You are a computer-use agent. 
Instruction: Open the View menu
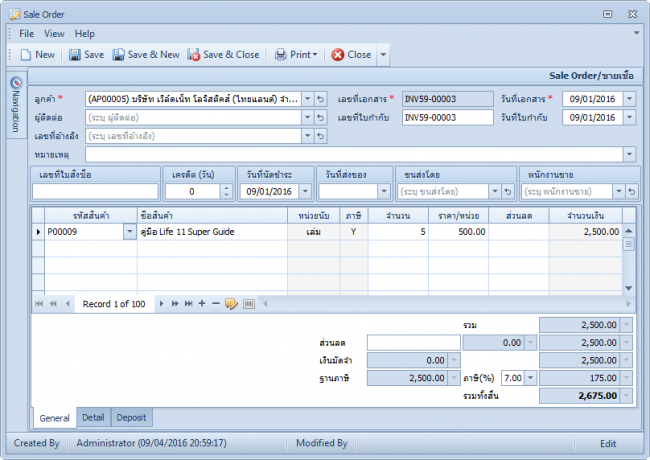click(54, 34)
